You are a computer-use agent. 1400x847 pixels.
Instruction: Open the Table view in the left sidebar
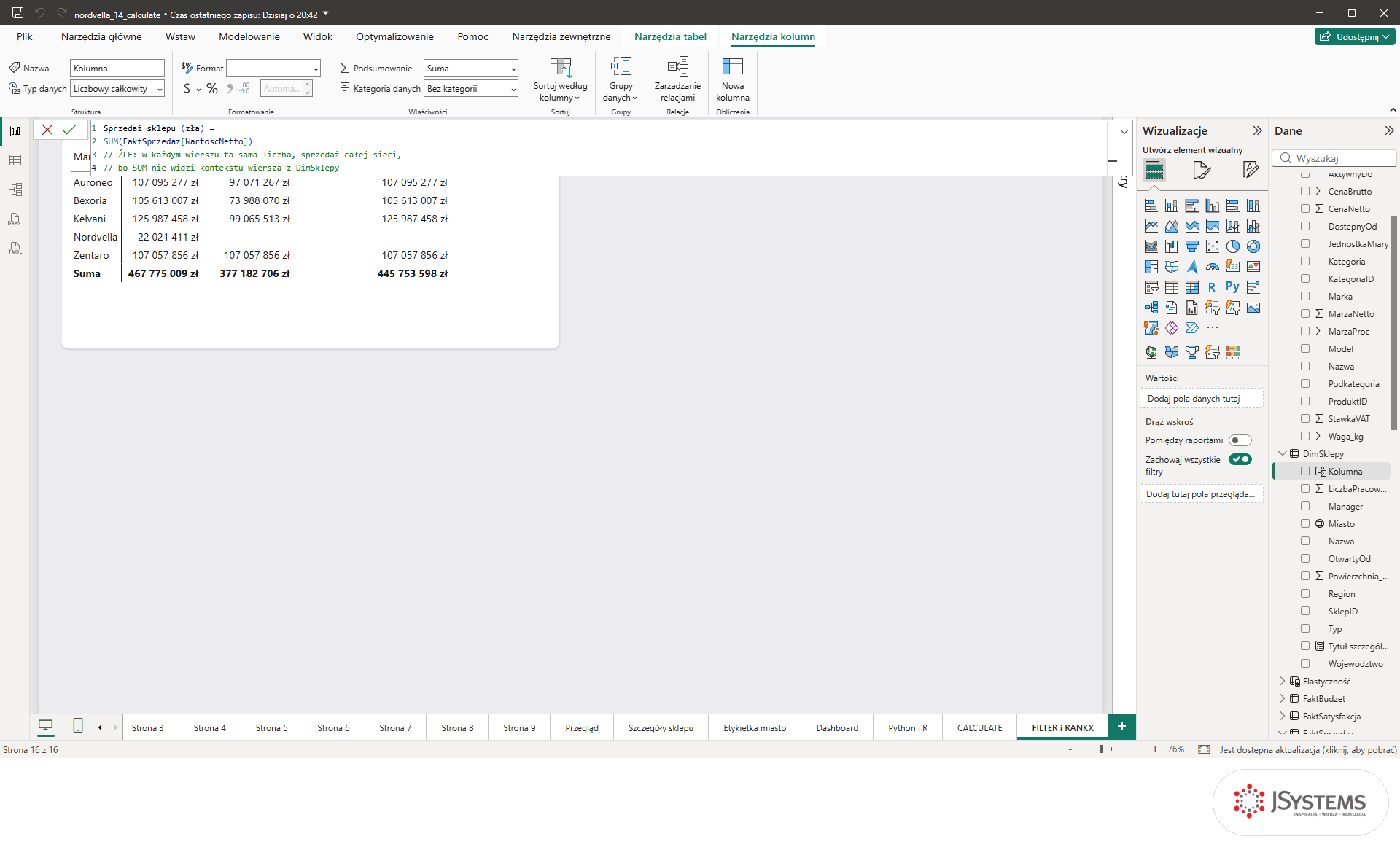[15, 160]
